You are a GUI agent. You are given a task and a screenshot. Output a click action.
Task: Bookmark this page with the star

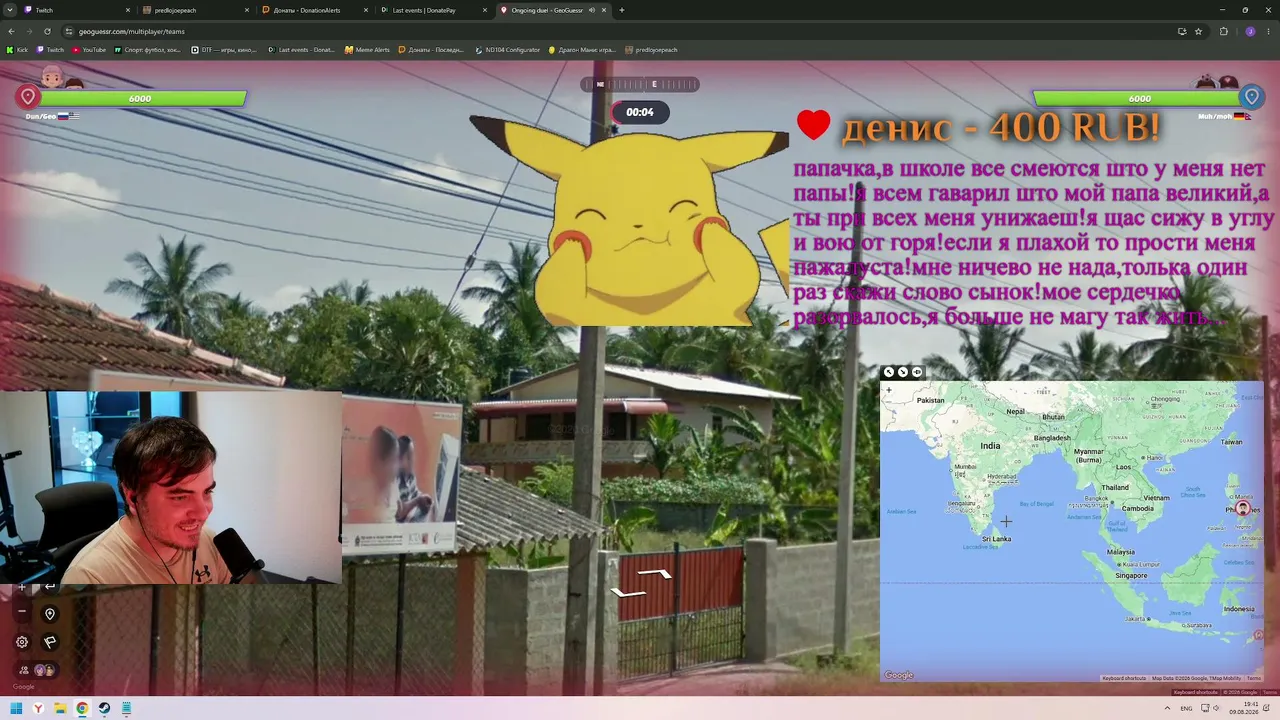coord(1198,31)
